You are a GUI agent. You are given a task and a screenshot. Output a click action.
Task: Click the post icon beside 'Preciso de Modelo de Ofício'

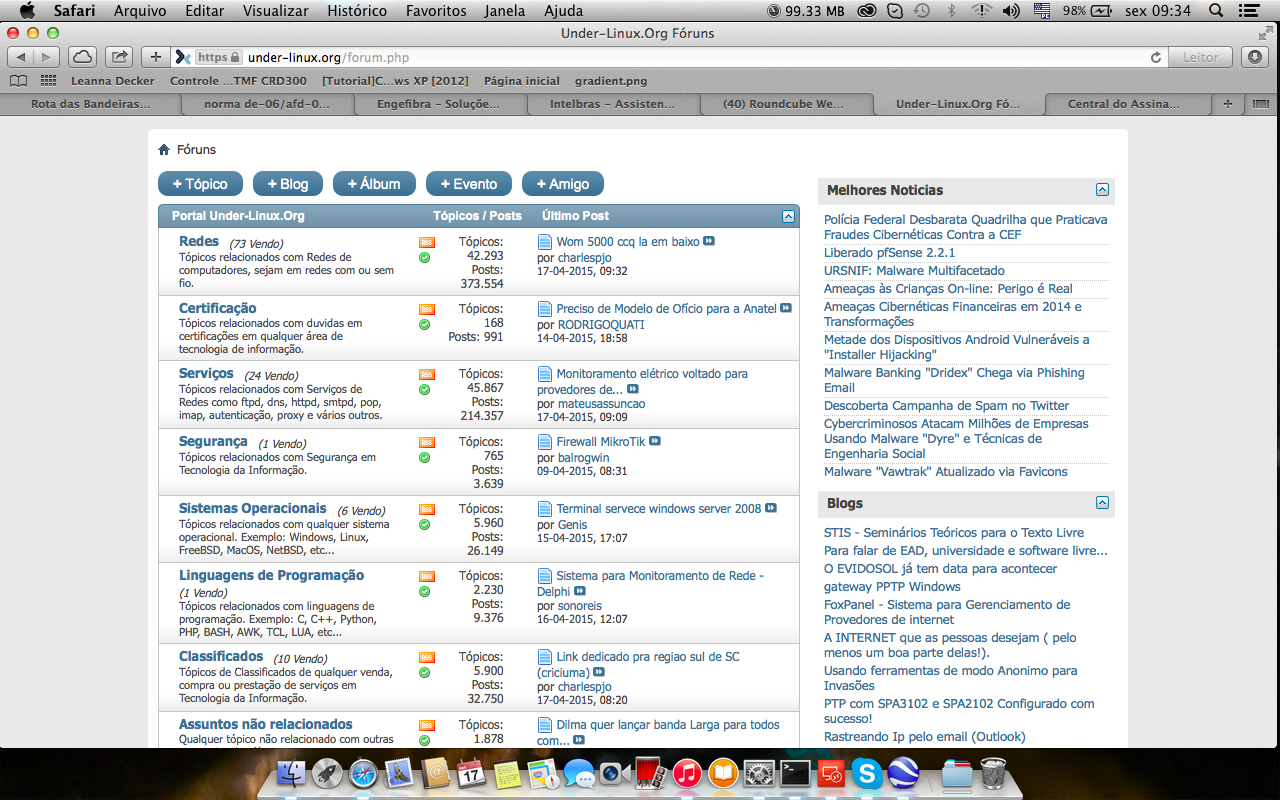545,309
